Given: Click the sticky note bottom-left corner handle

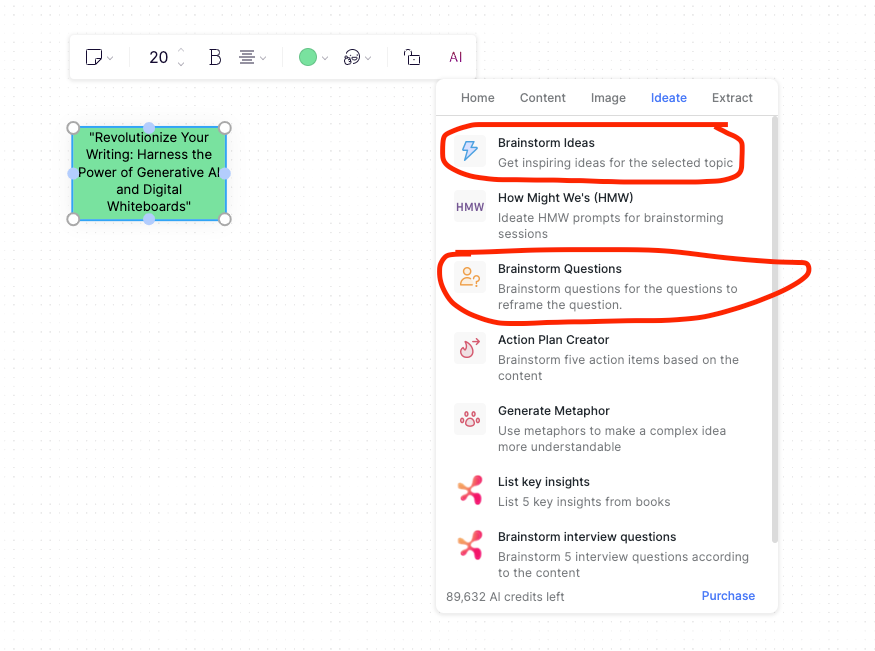Looking at the screenshot, I should pos(73,219).
